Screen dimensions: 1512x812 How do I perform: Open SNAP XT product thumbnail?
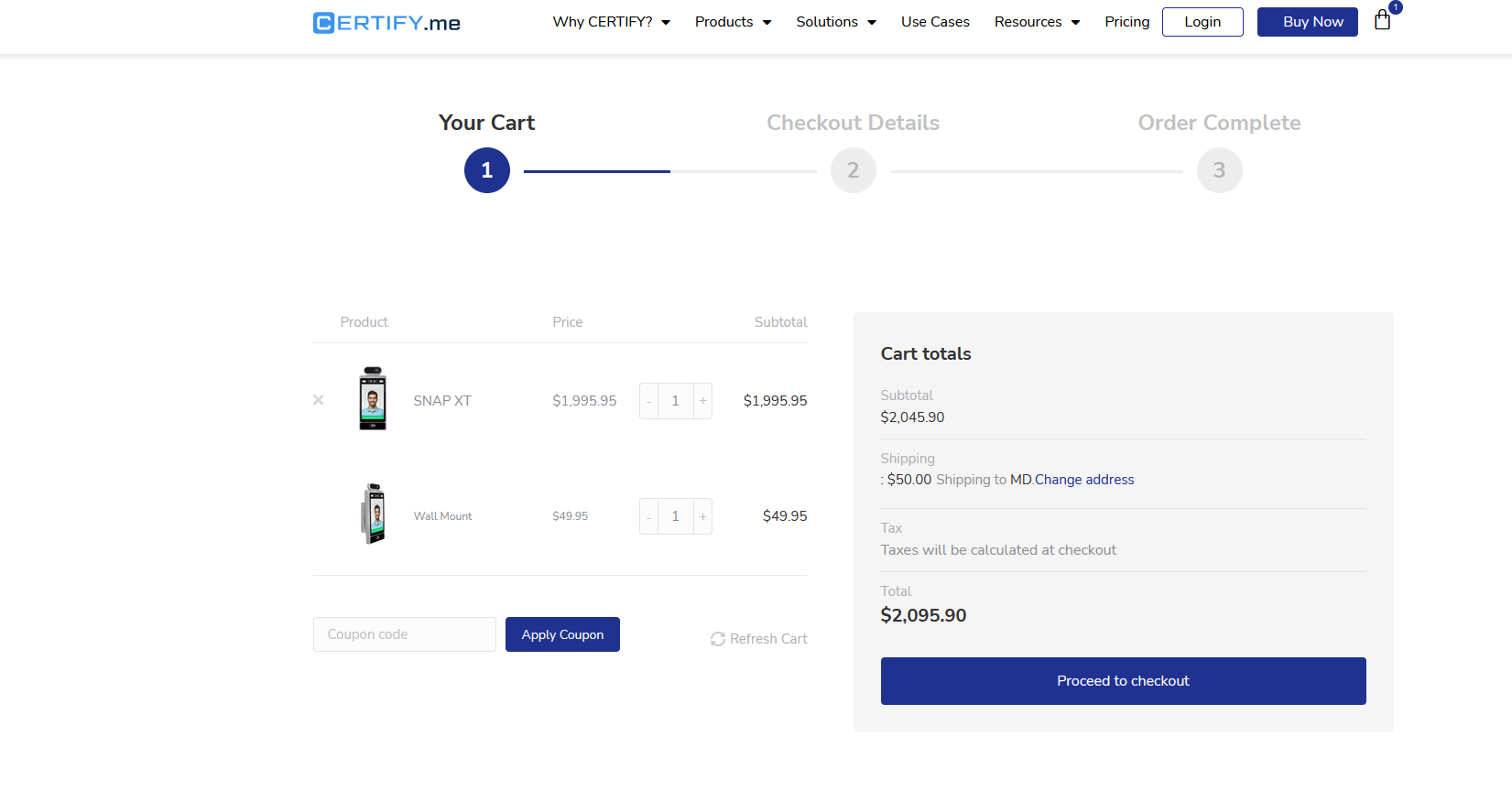[x=373, y=399]
